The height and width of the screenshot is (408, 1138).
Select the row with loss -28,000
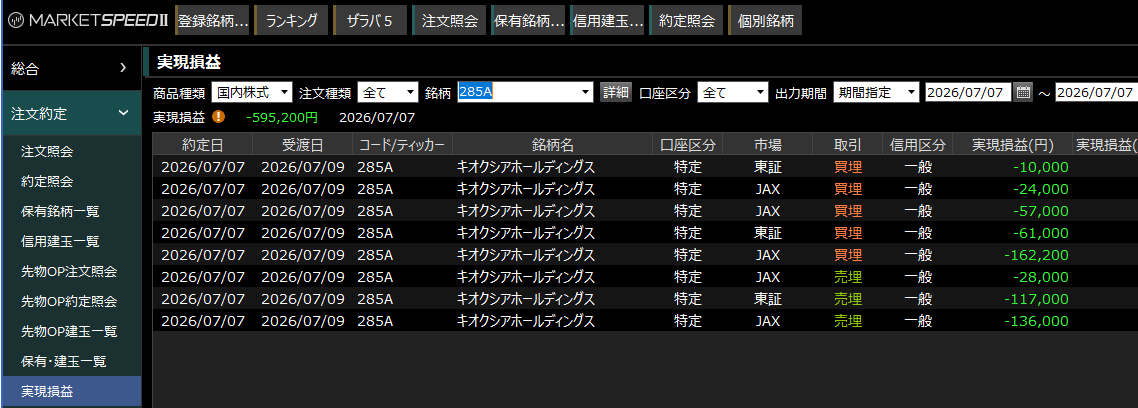tap(645, 277)
